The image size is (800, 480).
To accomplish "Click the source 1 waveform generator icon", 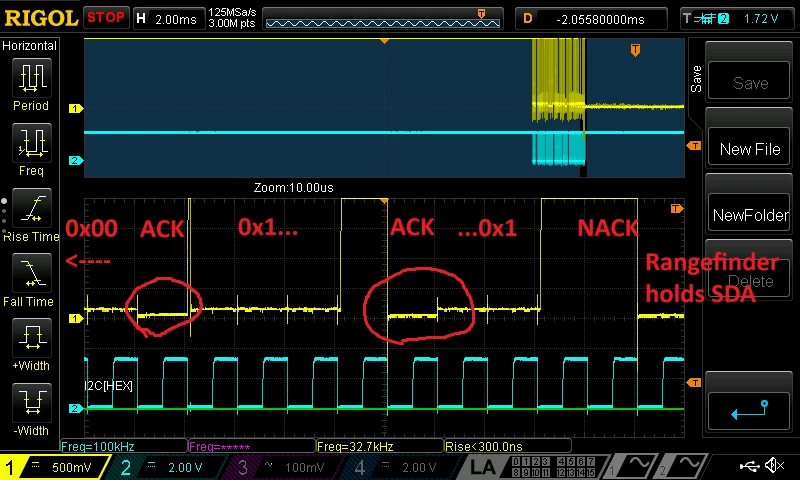I will tap(632, 466).
